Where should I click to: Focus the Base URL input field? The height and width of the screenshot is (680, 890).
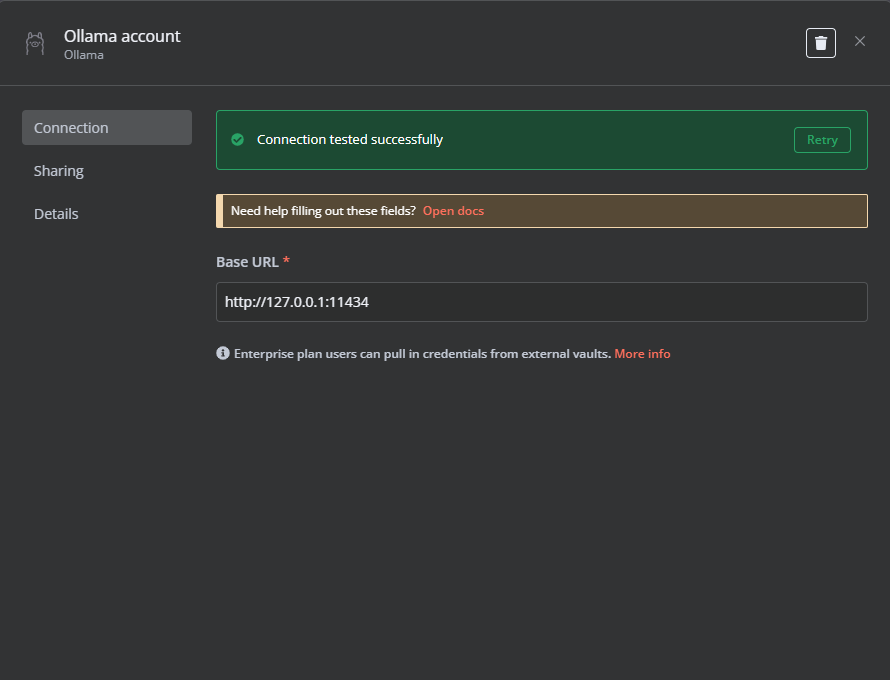[541, 302]
